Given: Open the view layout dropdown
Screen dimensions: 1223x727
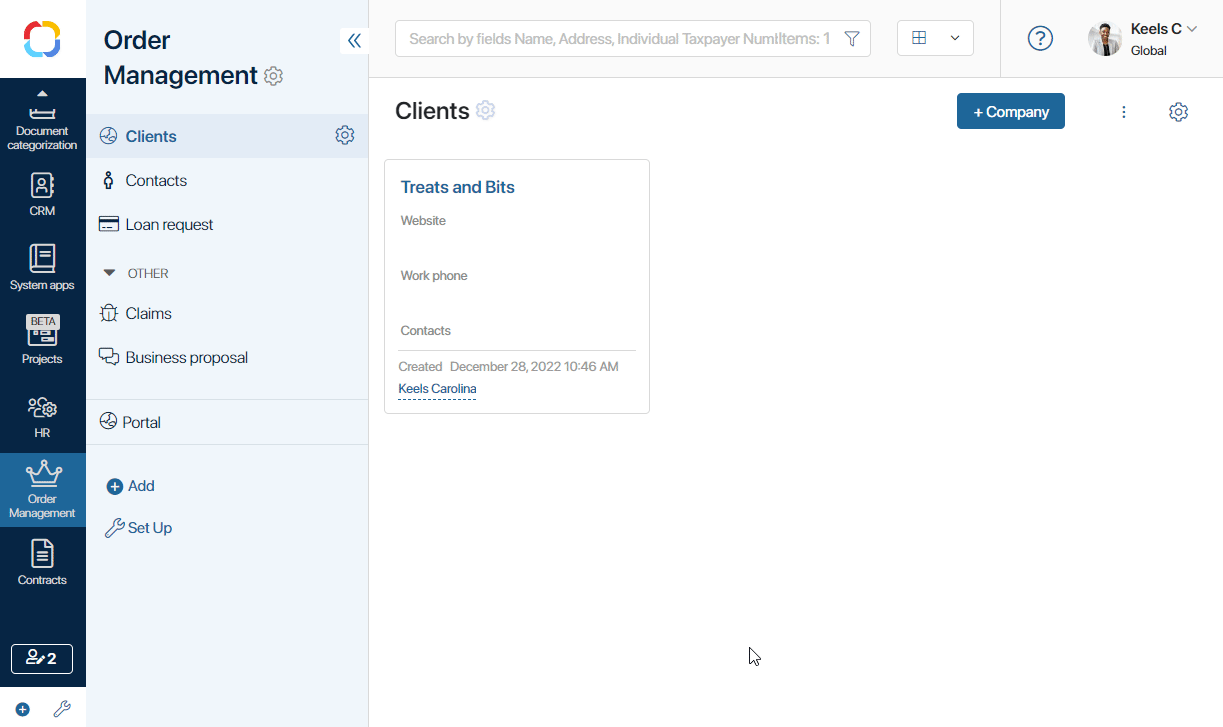Looking at the screenshot, I should click(935, 38).
